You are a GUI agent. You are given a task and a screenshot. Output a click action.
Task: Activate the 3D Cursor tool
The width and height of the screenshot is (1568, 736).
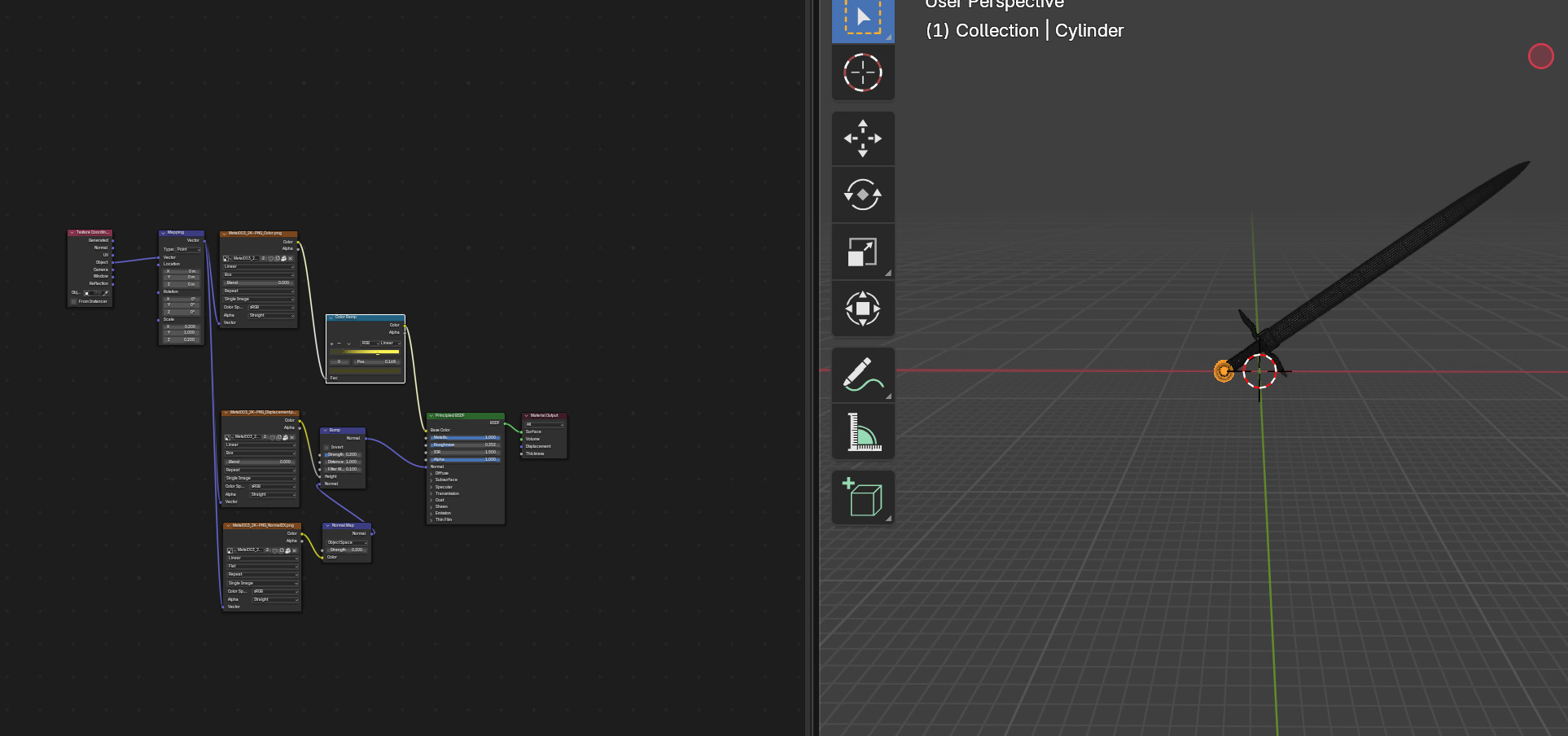pyautogui.click(x=863, y=72)
